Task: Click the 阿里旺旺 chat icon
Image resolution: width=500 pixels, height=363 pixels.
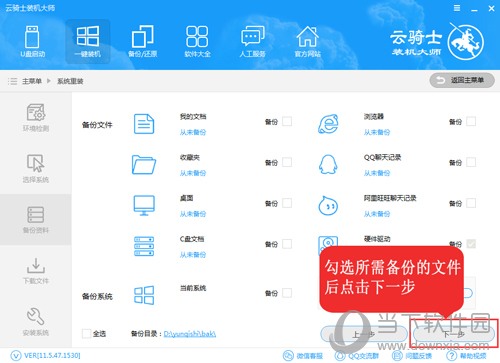Action: (328, 205)
